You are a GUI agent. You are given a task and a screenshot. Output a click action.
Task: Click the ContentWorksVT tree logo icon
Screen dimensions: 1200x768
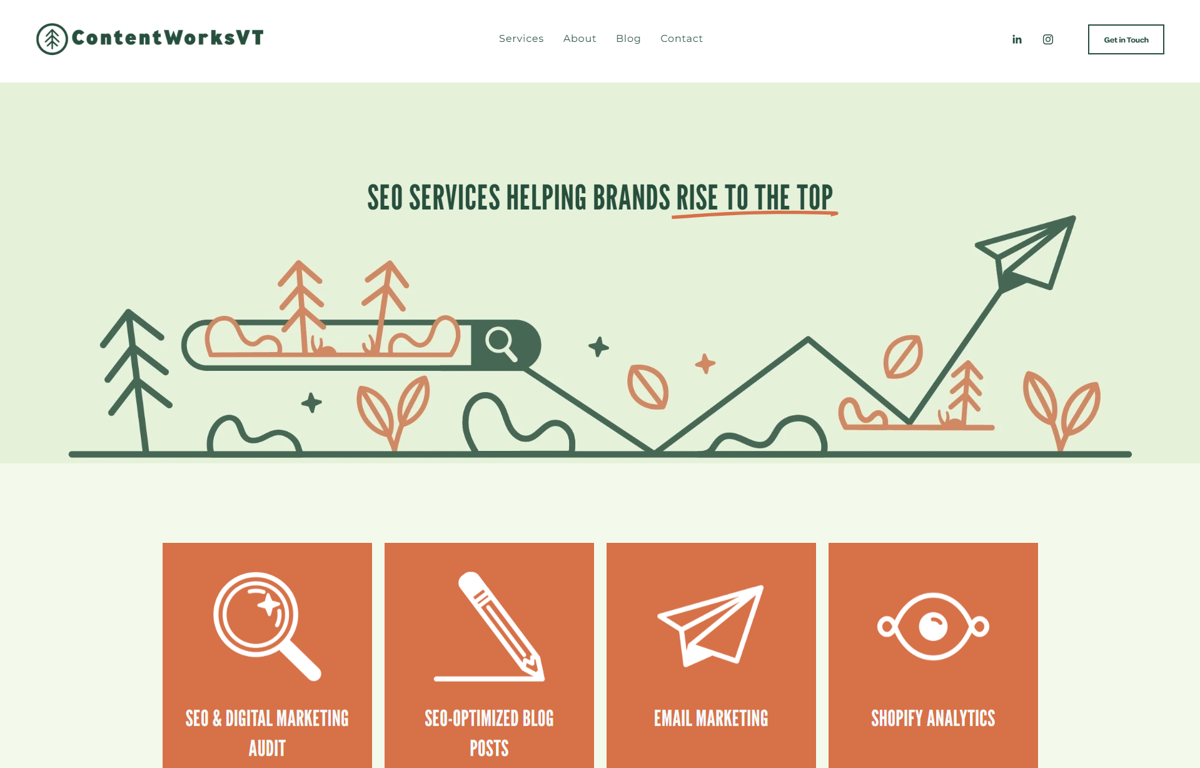tap(52, 39)
